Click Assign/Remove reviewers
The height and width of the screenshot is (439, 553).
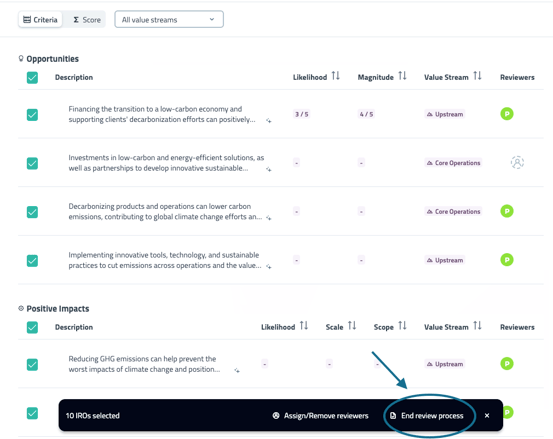coord(321,416)
